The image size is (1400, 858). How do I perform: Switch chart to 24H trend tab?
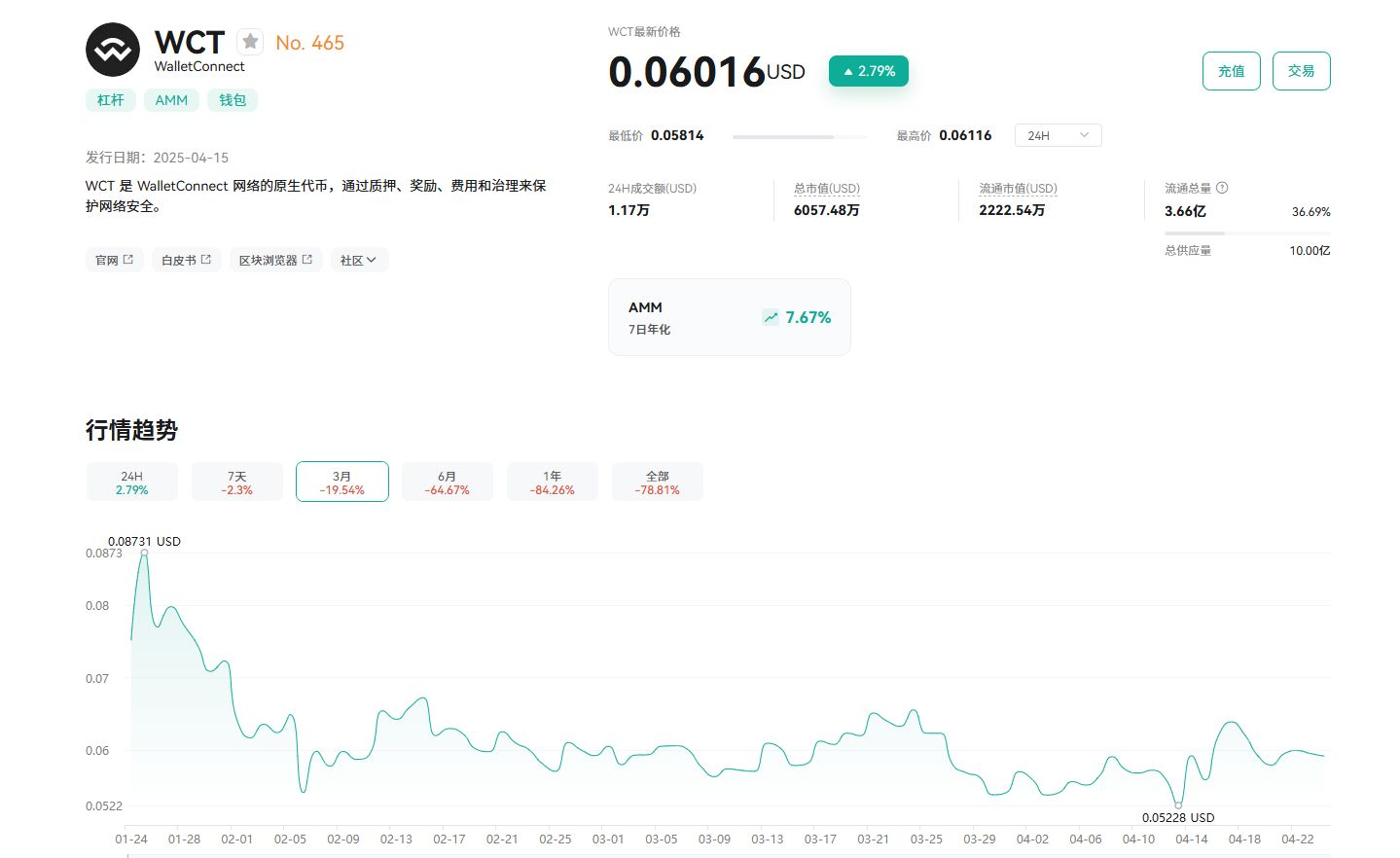(x=132, y=483)
